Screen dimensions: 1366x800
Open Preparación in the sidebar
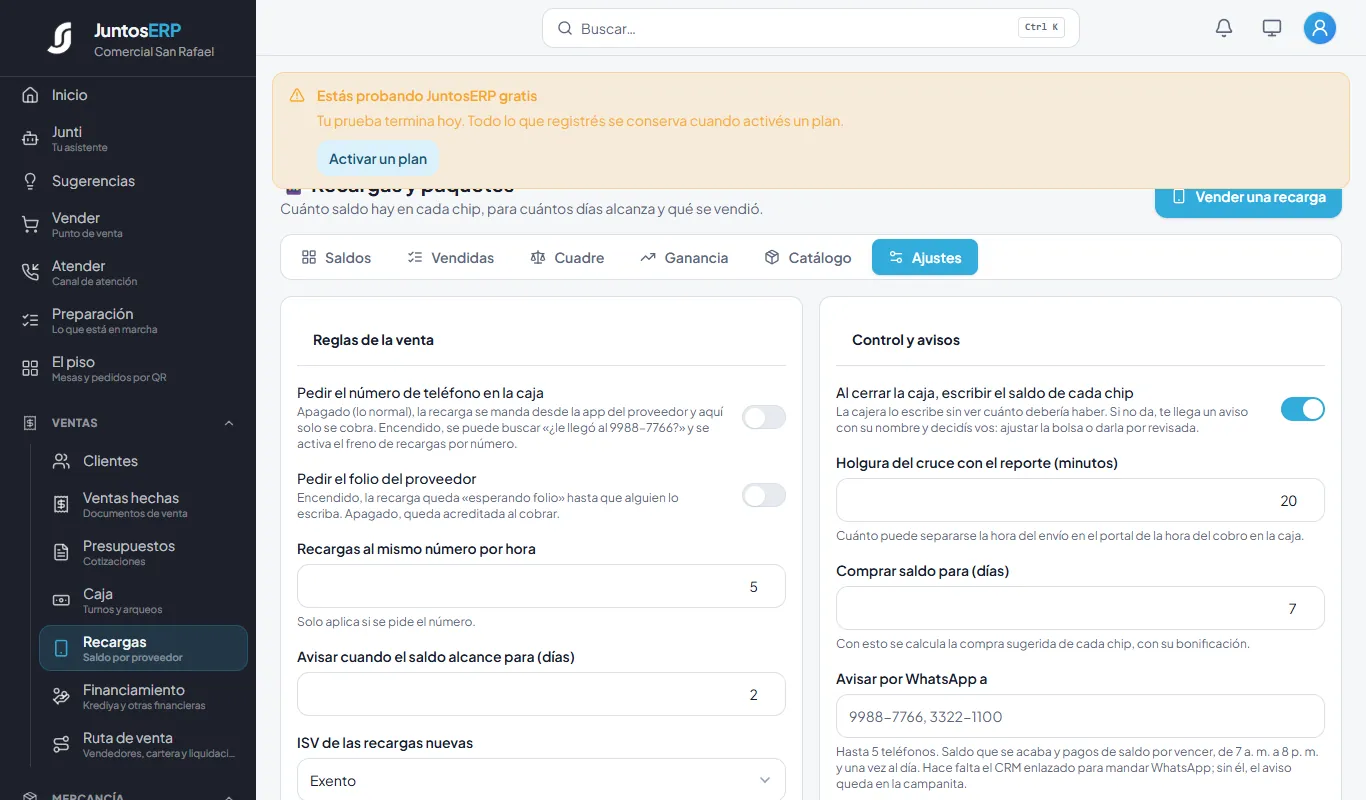(128, 320)
